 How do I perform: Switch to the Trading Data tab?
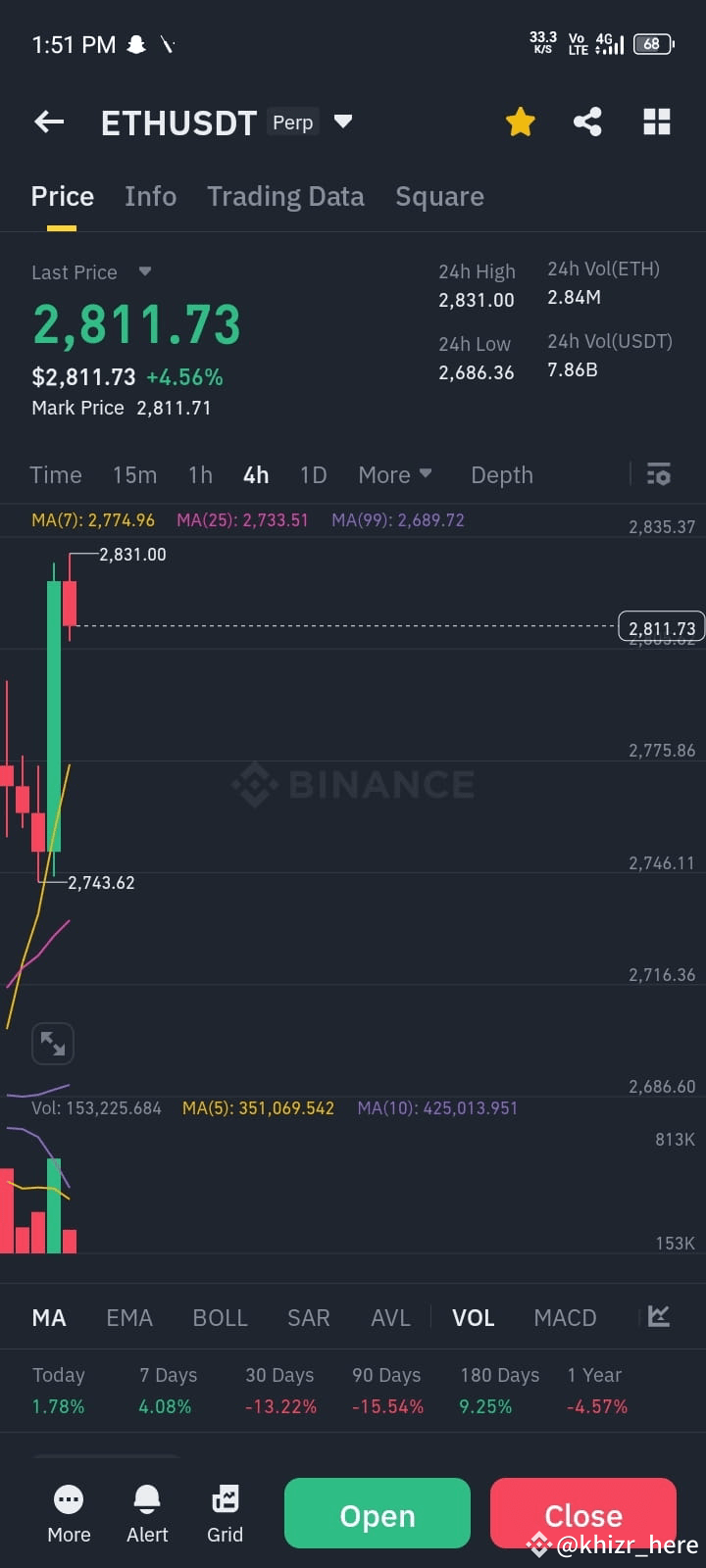(x=285, y=196)
